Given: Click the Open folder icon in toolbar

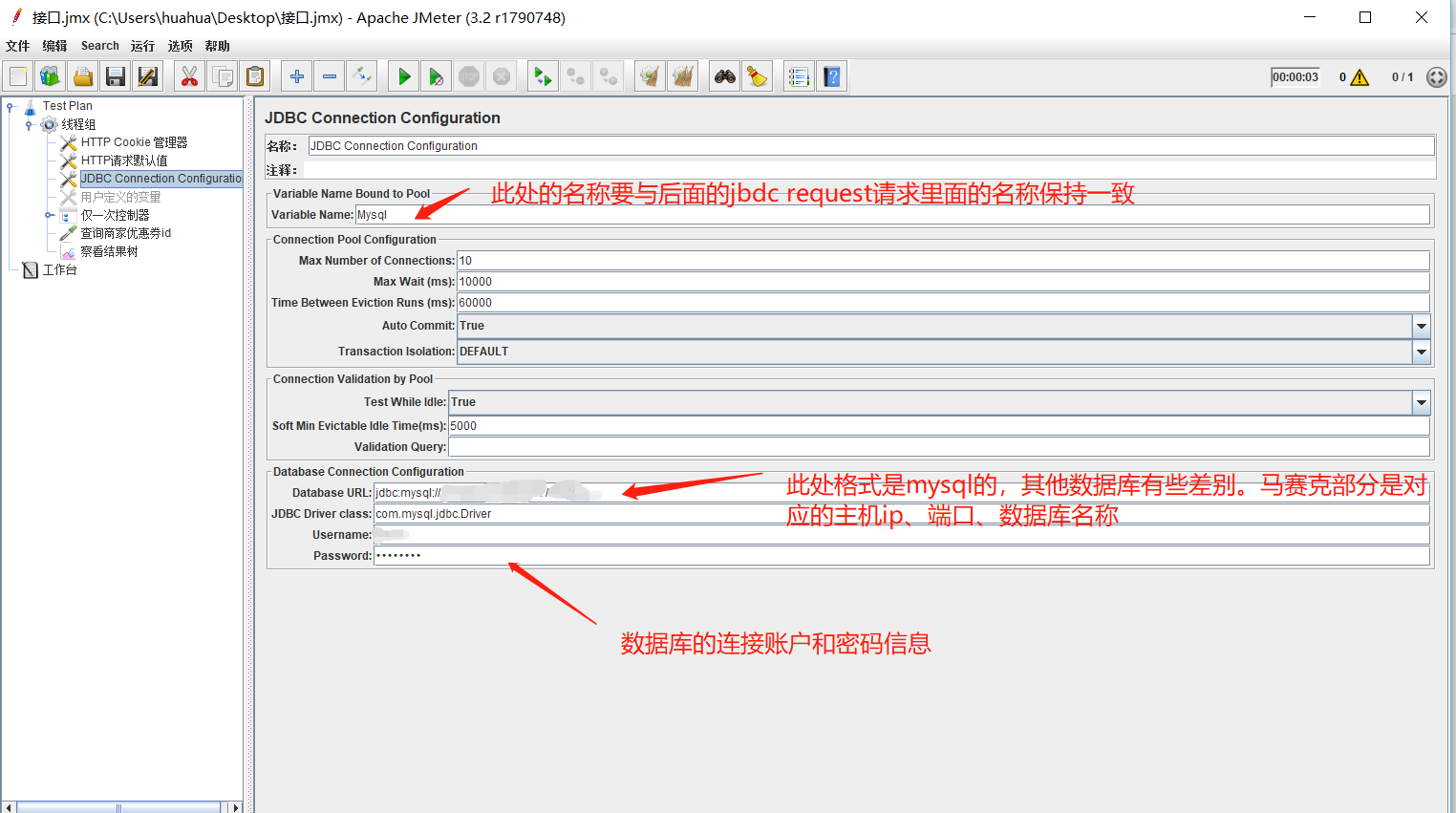Looking at the screenshot, I should point(83,76).
